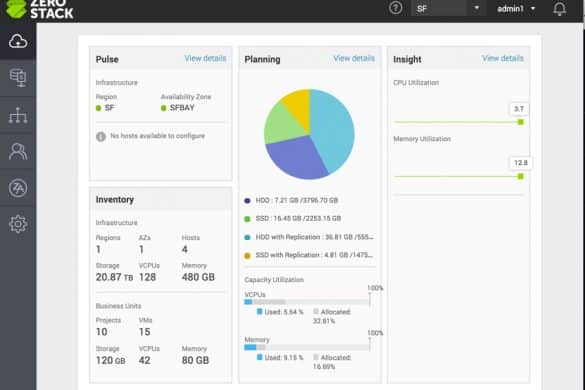The width and height of the screenshot is (585, 390).
Task: Click the CPU Utilization label
Action: pos(416,83)
